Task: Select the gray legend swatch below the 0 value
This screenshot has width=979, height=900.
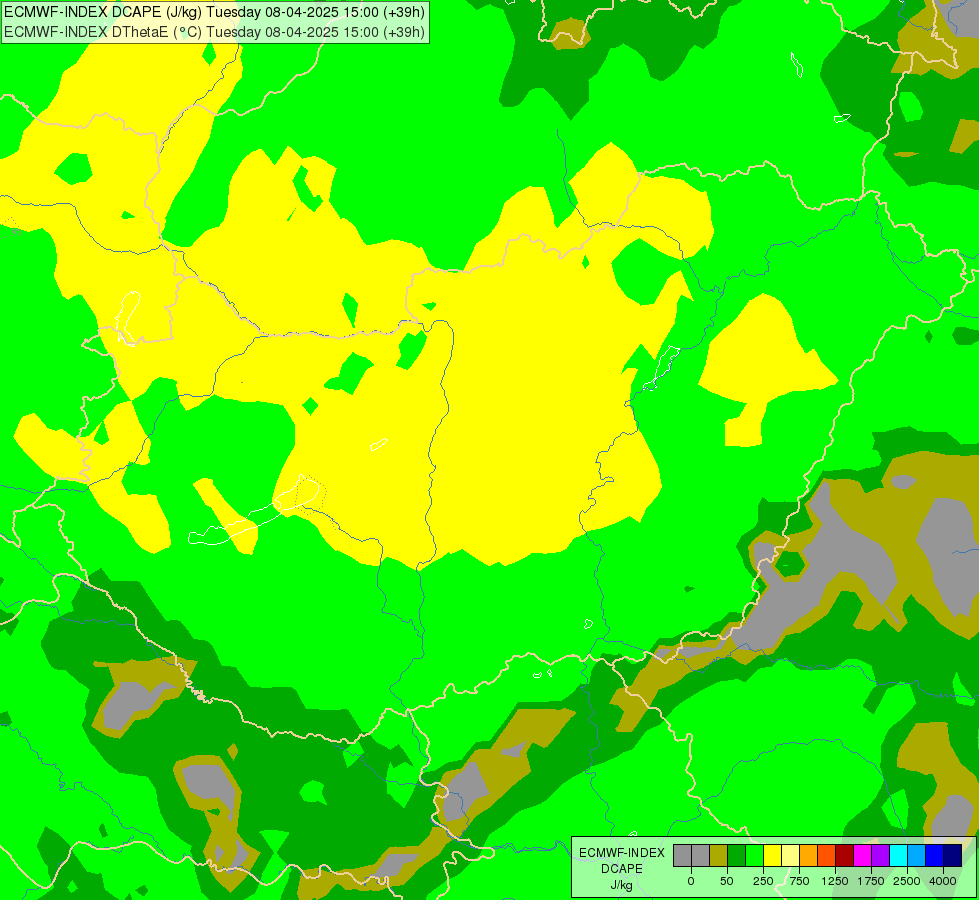Action: click(682, 856)
